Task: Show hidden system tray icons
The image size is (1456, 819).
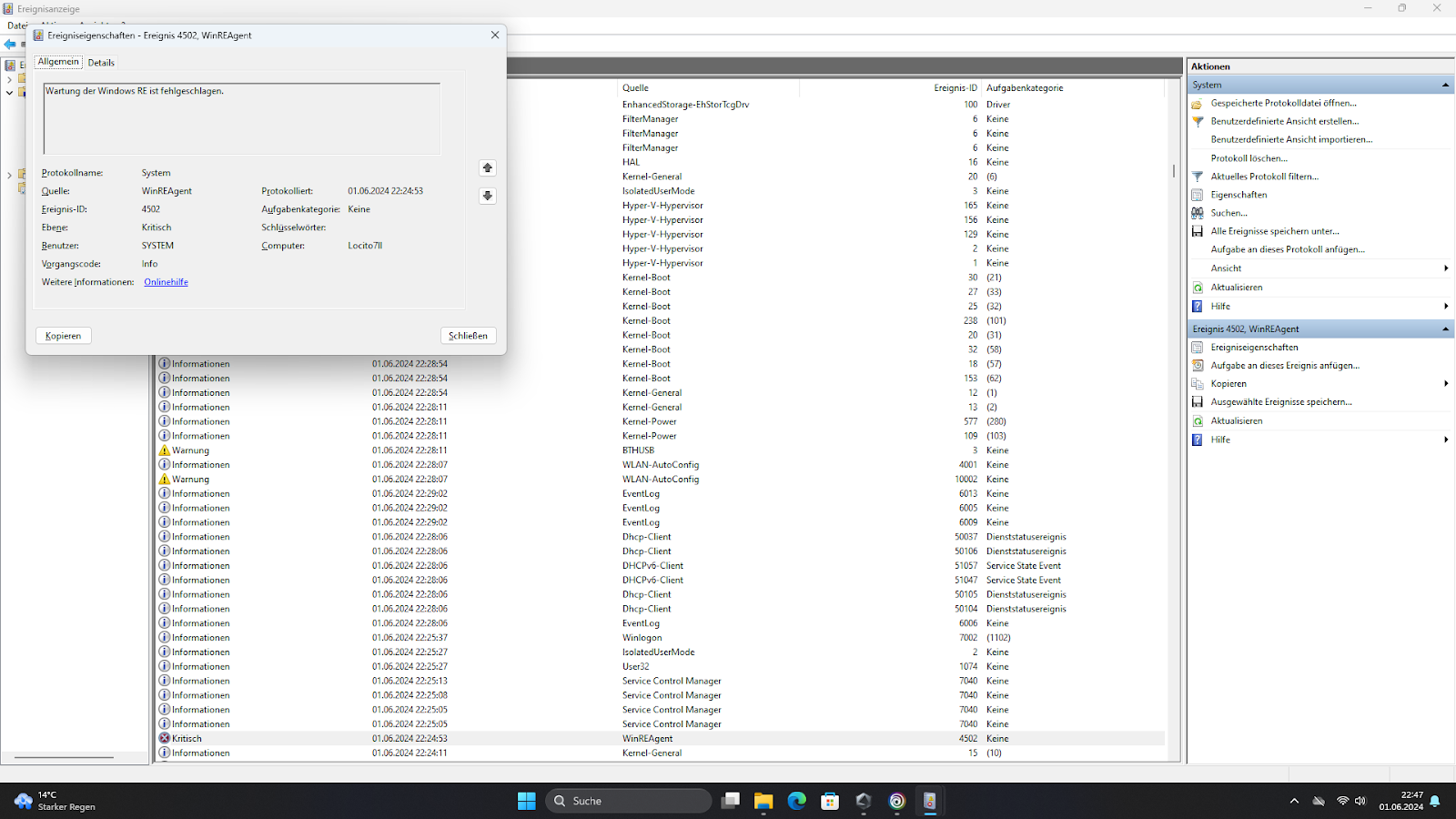Action: click(x=1294, y=801)
